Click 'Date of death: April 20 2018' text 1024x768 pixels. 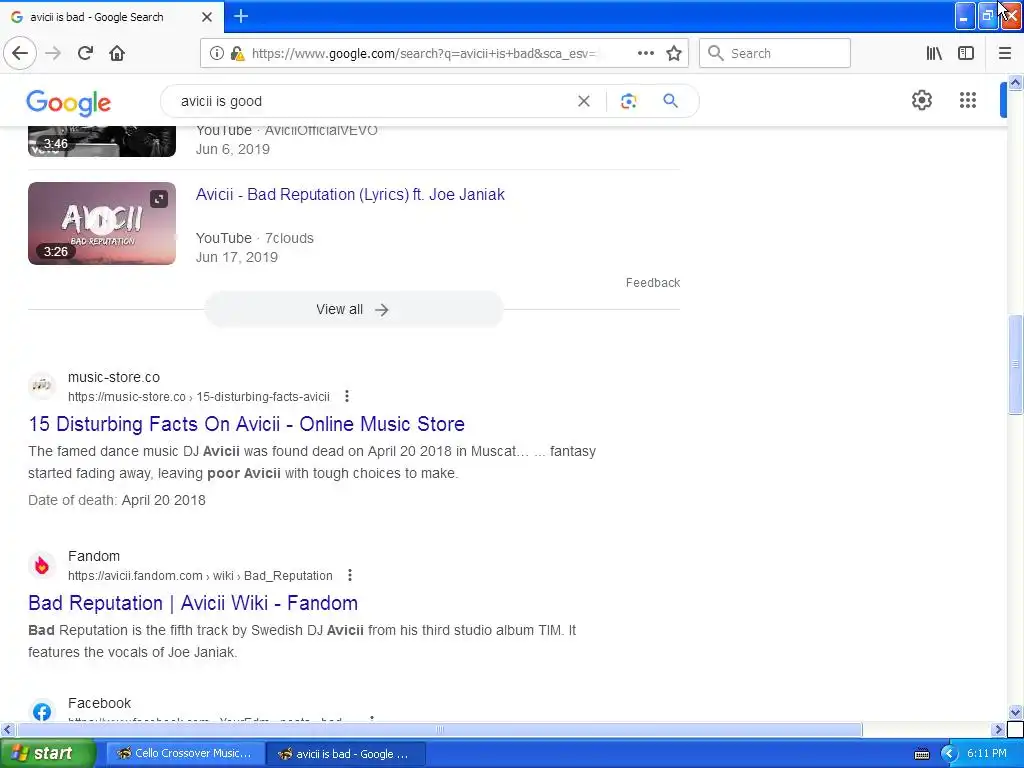click(117, 500)
